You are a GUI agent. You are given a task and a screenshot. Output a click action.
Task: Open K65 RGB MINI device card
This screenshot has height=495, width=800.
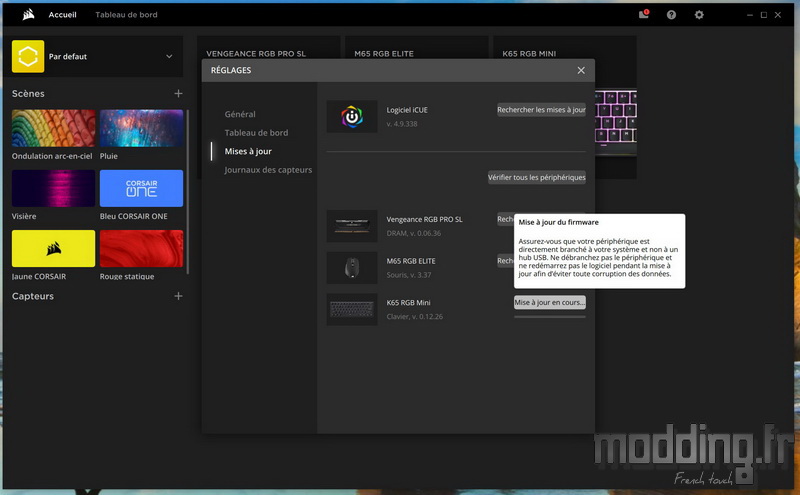click(529, 54)
